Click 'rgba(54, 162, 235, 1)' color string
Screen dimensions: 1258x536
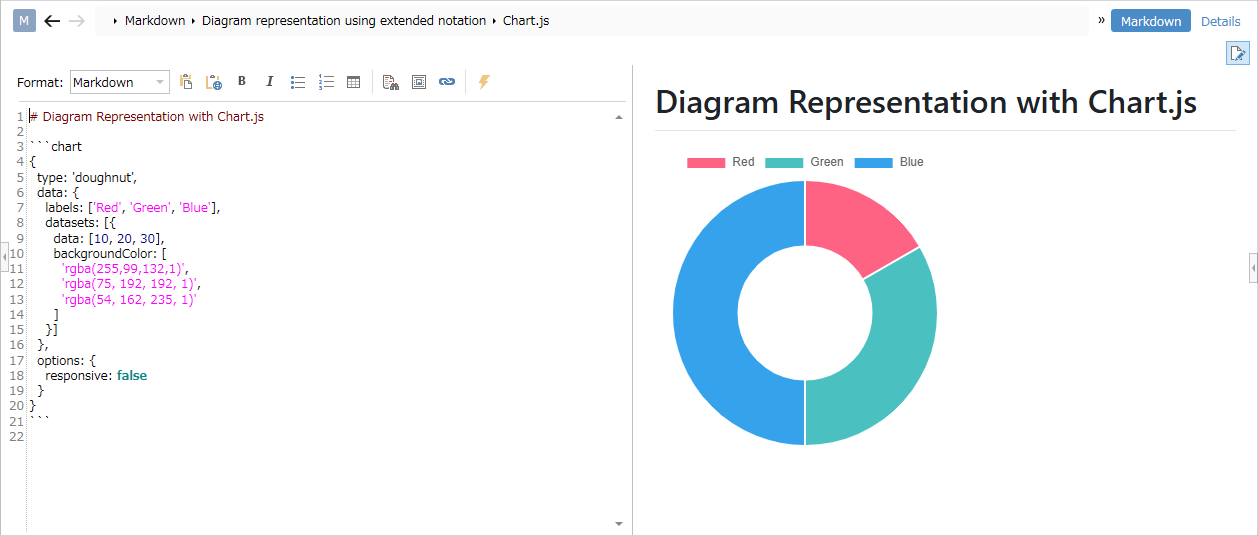[x=129, y=298]
